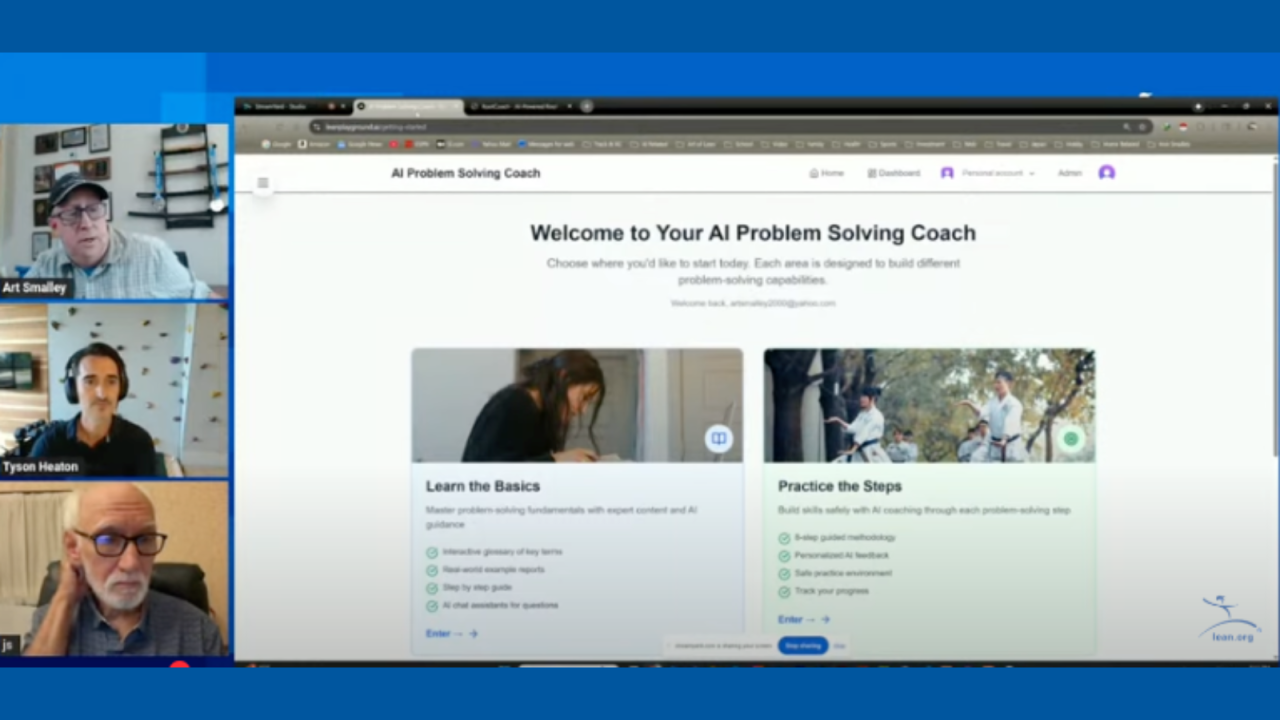The image size is (1280, 720).
Task: Click the Home icon in the site header
Action: pos(813,173)
